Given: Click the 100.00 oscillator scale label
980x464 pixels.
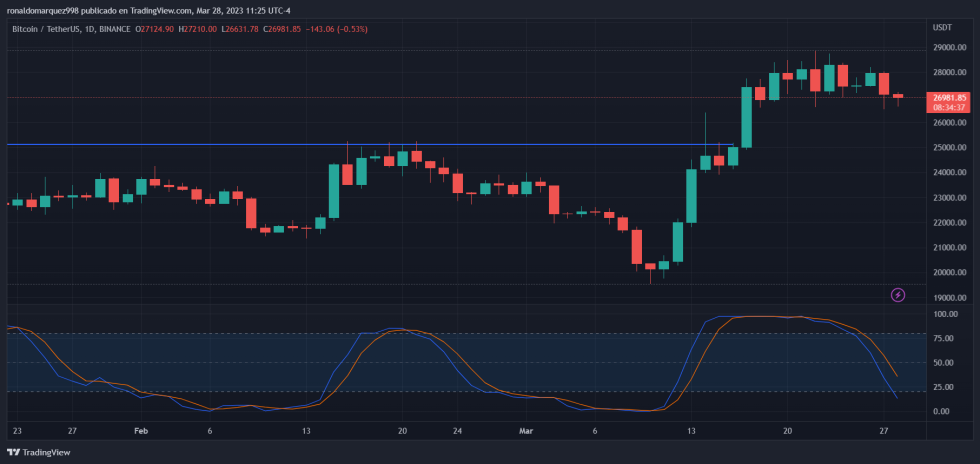Looking at the screenshot, I should 943,314.
